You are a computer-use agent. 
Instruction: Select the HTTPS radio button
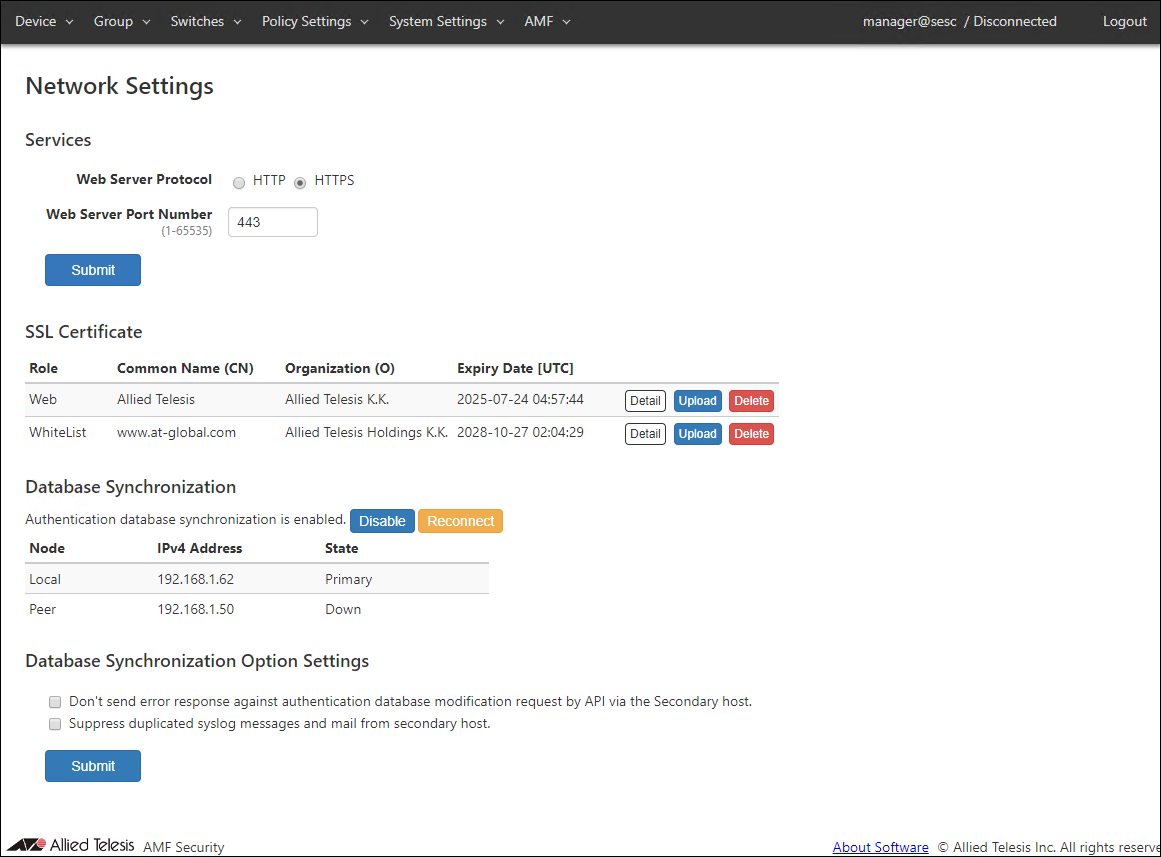point(300,182)
